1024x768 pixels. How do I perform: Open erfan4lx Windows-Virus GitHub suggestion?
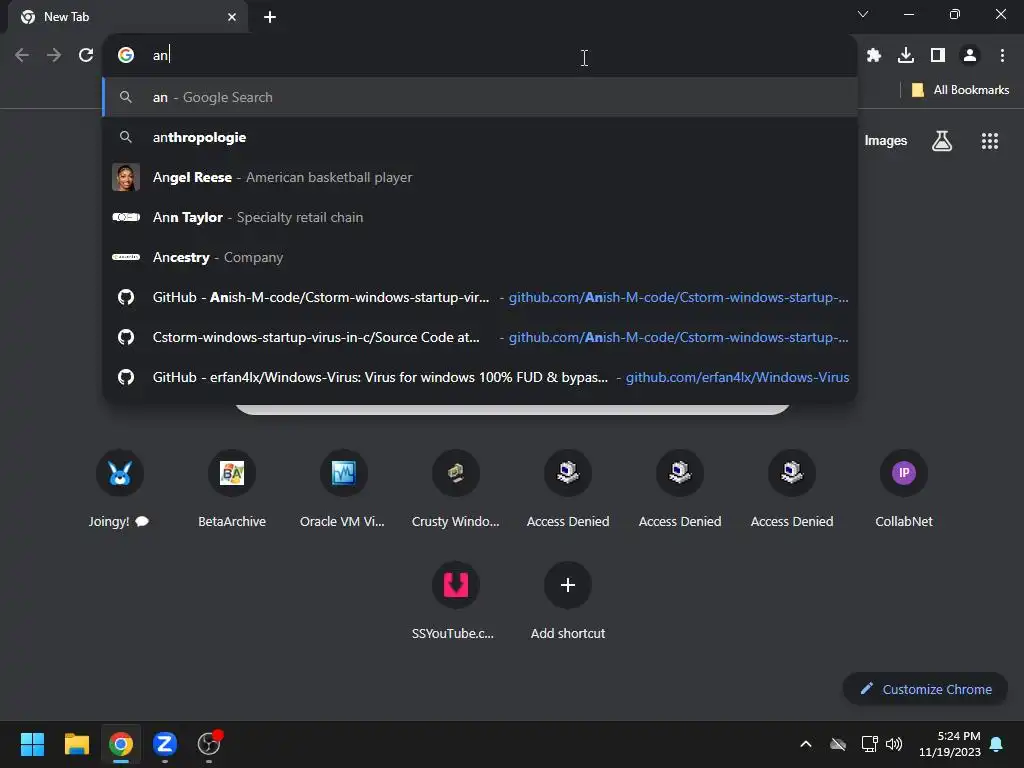coord(481,377)
